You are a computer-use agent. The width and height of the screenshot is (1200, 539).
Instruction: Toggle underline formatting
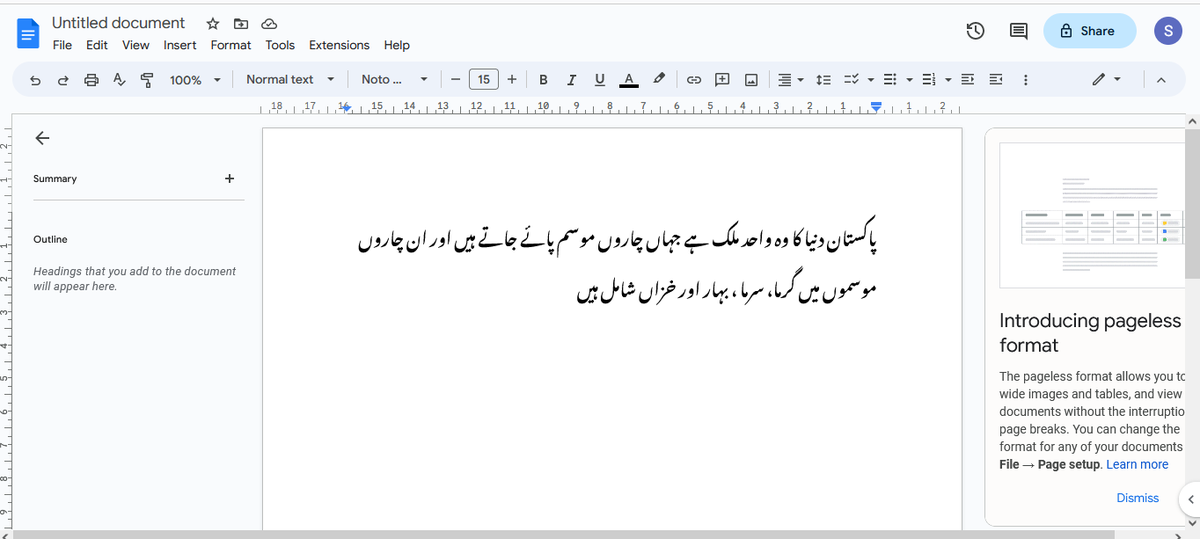(x=600, y=80)
